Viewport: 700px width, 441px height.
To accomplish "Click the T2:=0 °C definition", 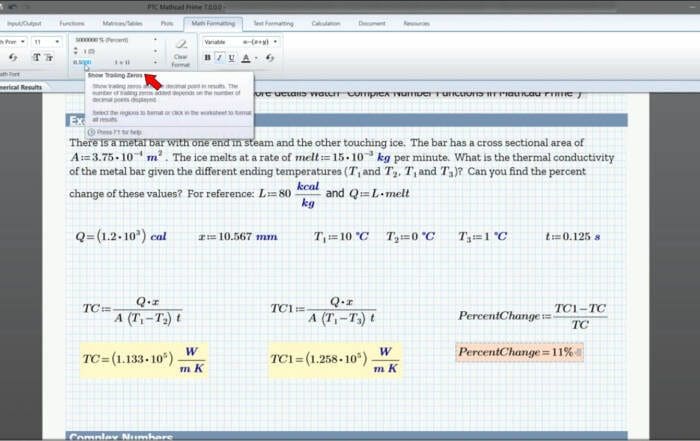I will pos(411,237).
